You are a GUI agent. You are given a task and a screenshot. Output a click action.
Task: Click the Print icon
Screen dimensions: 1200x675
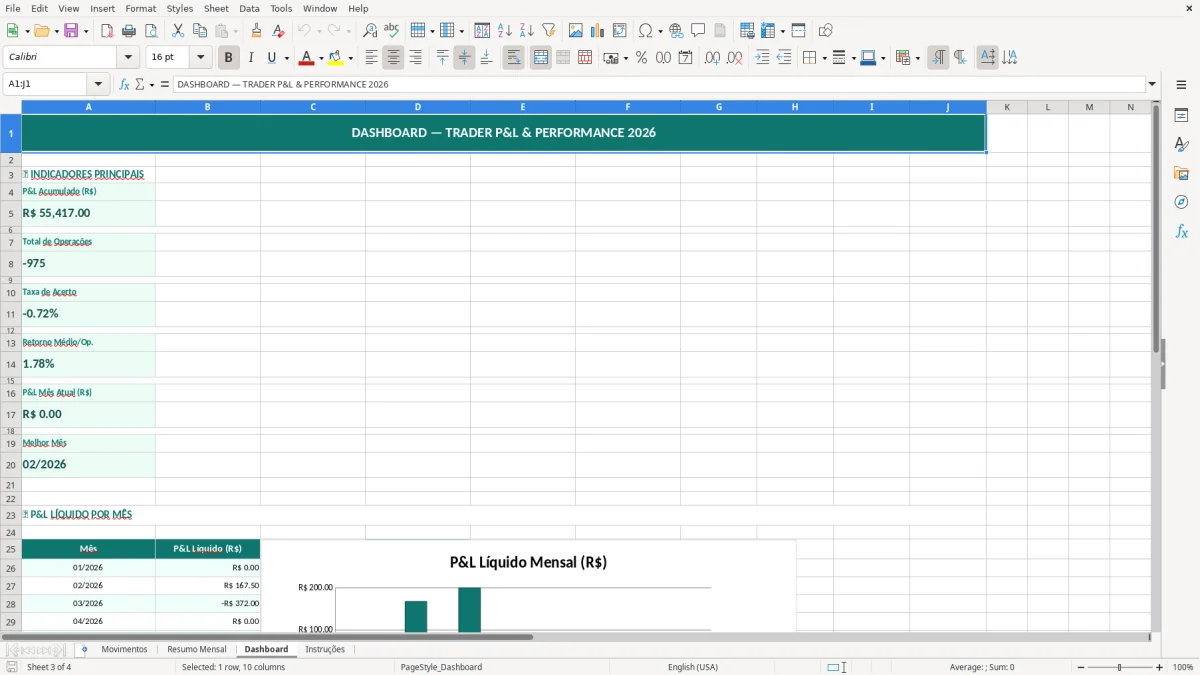pos(129,31)
